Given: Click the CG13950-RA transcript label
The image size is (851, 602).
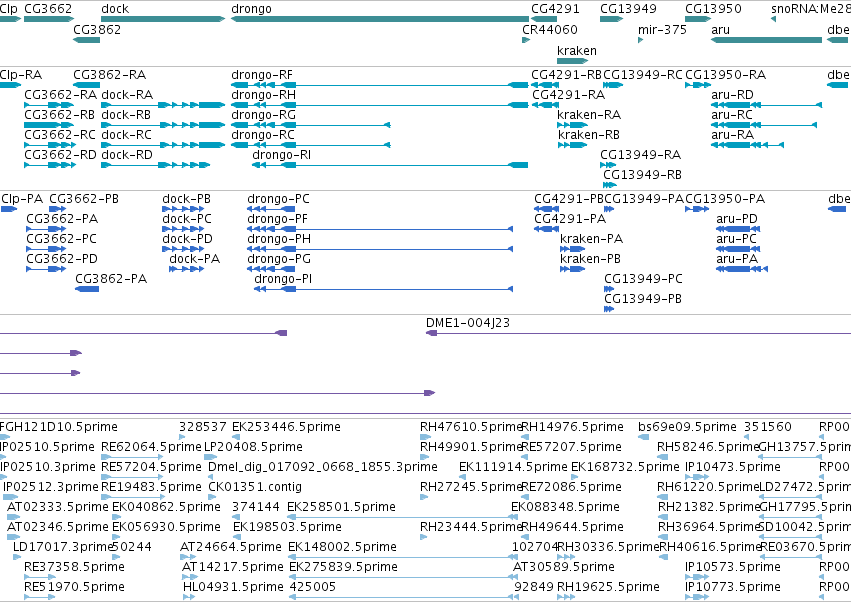Looking at the screenshot, I should point(726,74).
